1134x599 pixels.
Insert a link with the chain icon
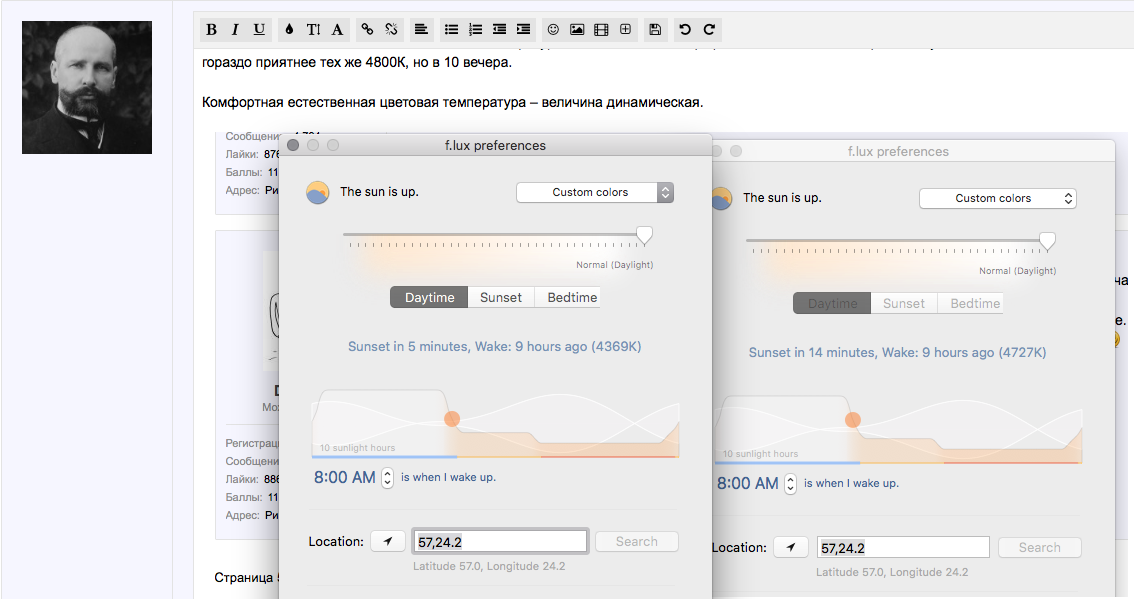(x=367, y=30)
